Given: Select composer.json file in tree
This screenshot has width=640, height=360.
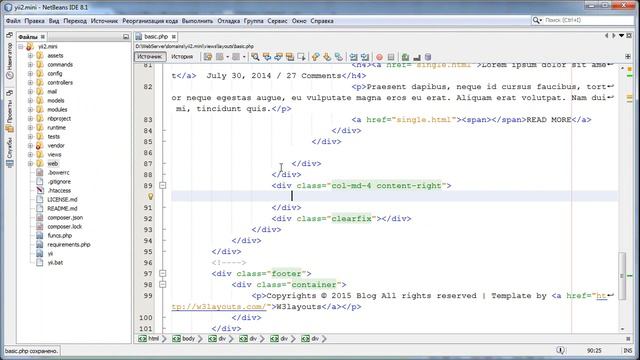Looking at the screenshot, I should point(65,218).
